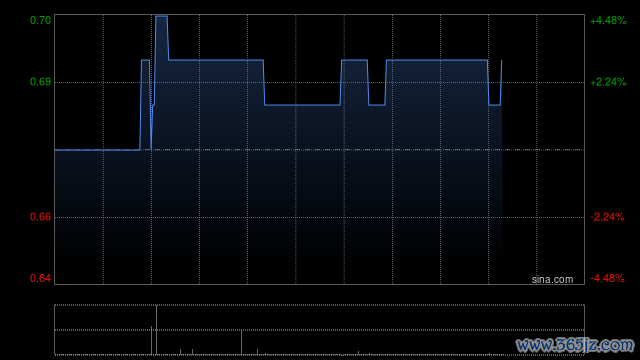The image size is (640, 360).
Task: Click the +4.48% percentage label
Action: (608, 20)
